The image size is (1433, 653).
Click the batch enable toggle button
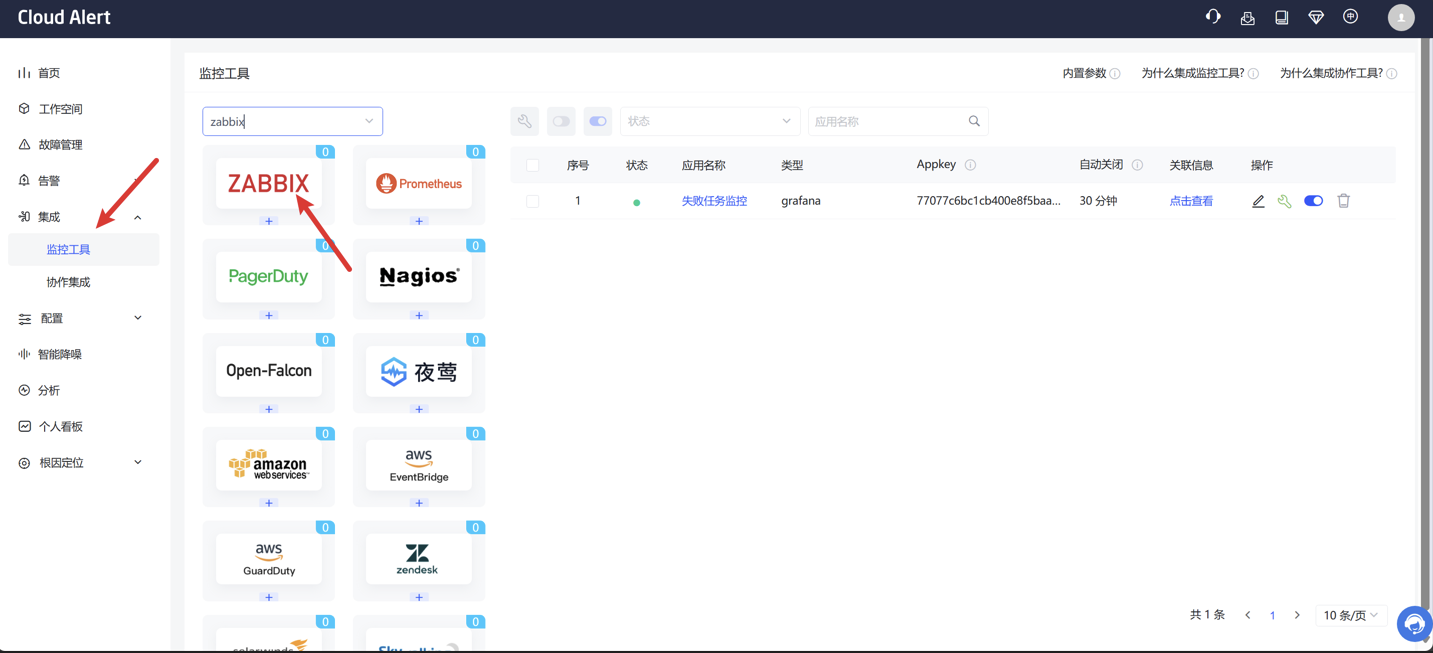pyautogui.click(x=598, y=121)
